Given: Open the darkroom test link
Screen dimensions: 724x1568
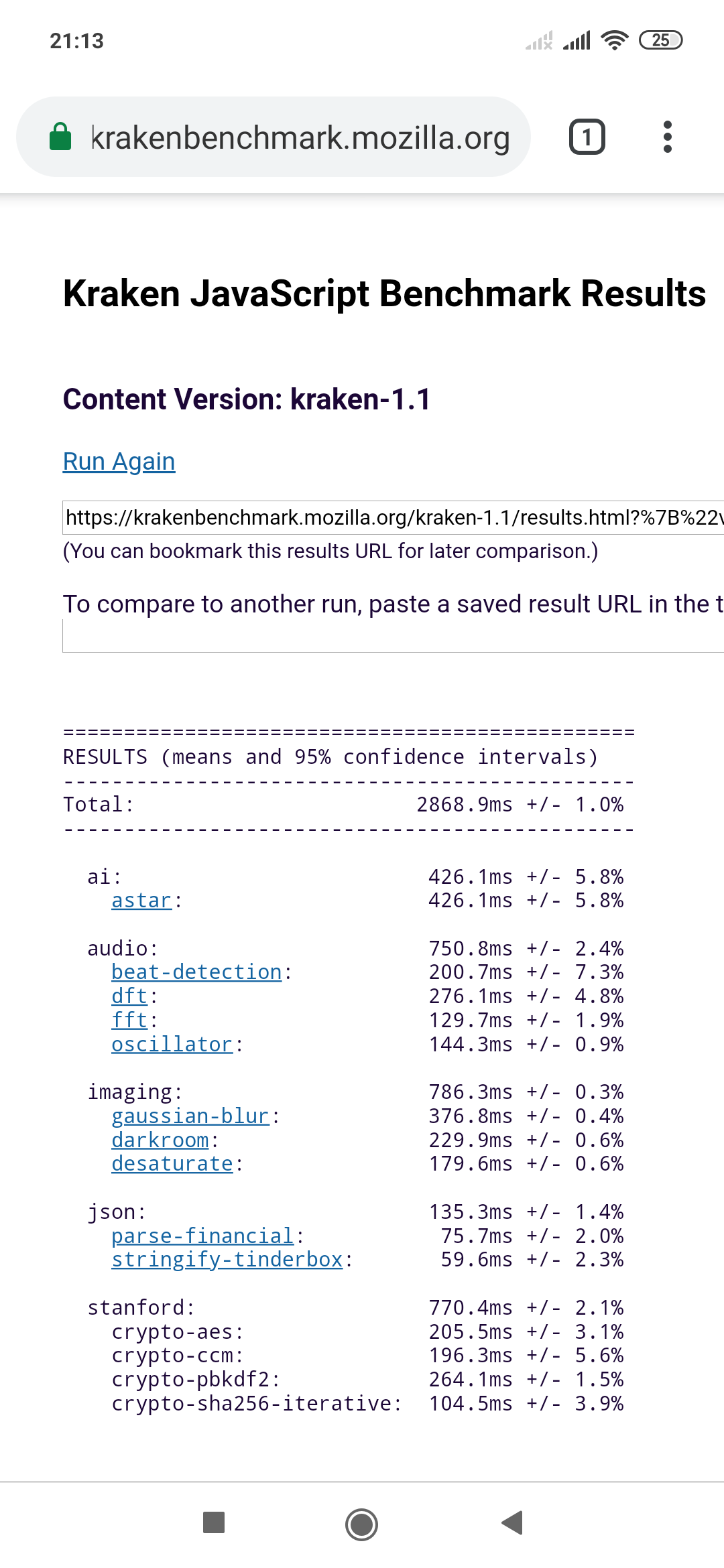Looking at the screenshot, I should (160, 1140).
